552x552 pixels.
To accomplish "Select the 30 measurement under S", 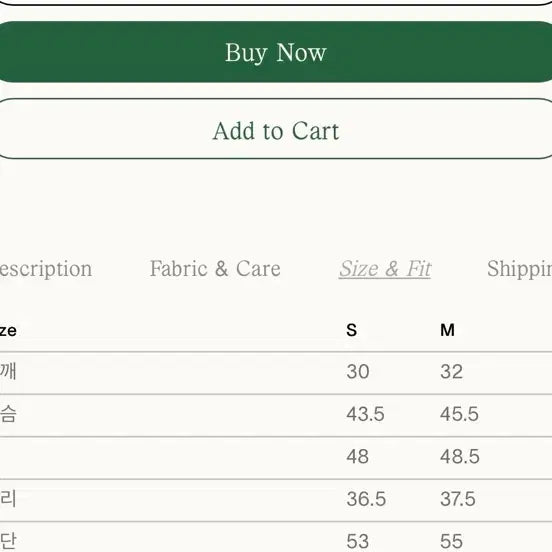I will click(358, 372).
